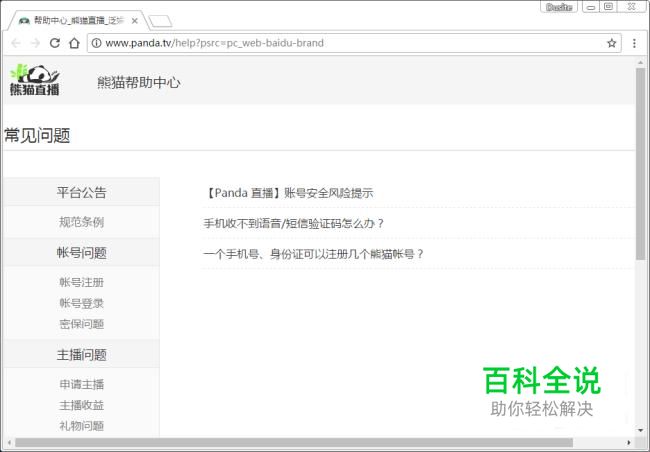650x452 pixels.
Task: Bookmark this page with star icon
Action: (x=611, y=43)
